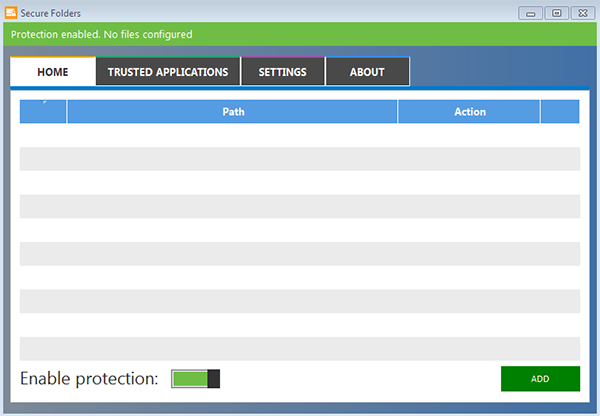The image size is (600, 416).
Task: Click the blank last column header after Action
Action: point(560,112)
